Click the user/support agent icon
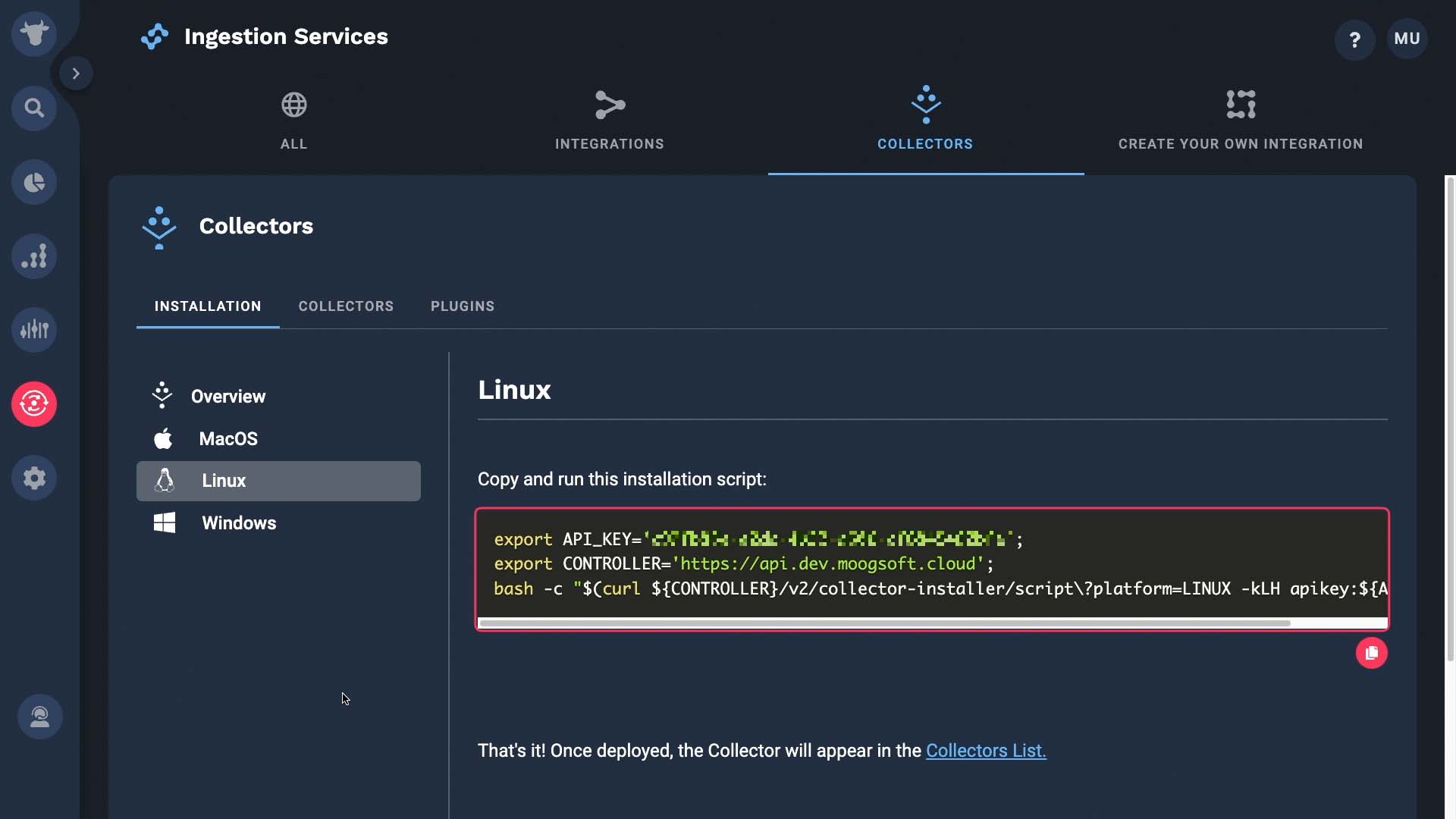 coord(38,716)
